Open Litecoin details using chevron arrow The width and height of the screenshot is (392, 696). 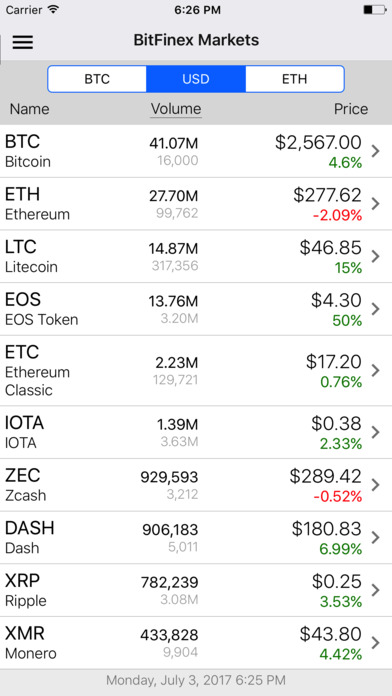[x=376, y=257]
